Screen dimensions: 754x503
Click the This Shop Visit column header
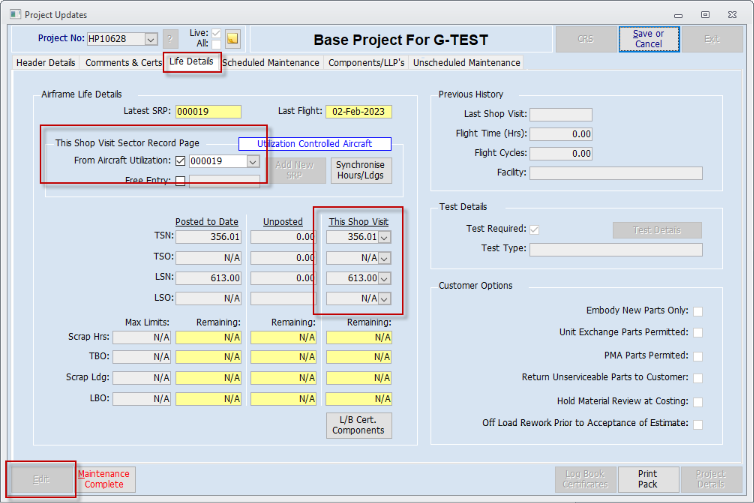pos(359,222)
